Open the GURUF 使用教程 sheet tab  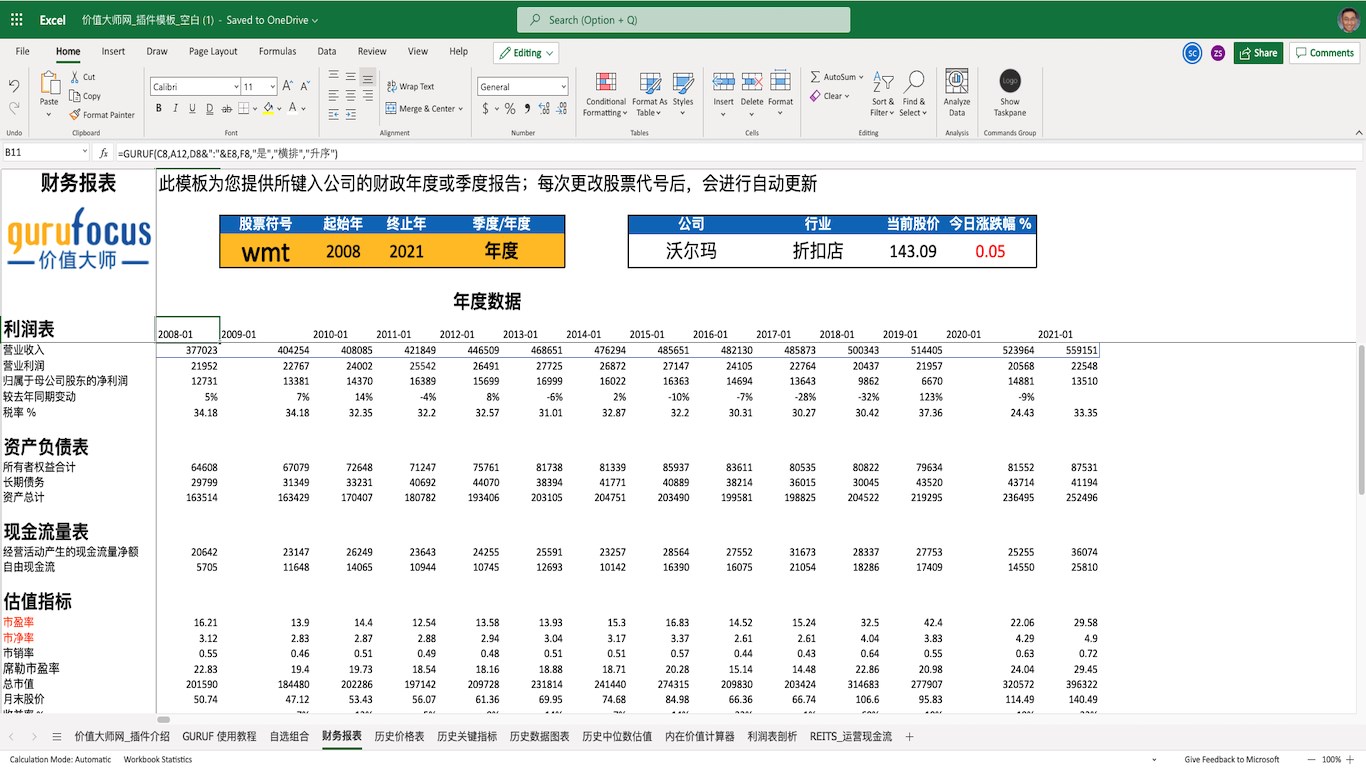(219, 737)
